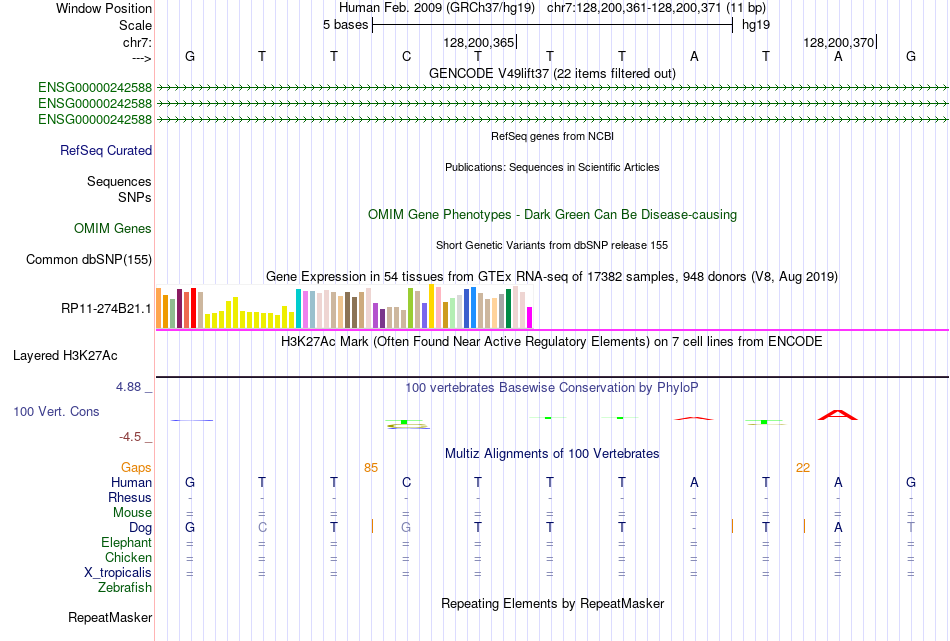Click the orange 85 gap count

pos(371,468)
